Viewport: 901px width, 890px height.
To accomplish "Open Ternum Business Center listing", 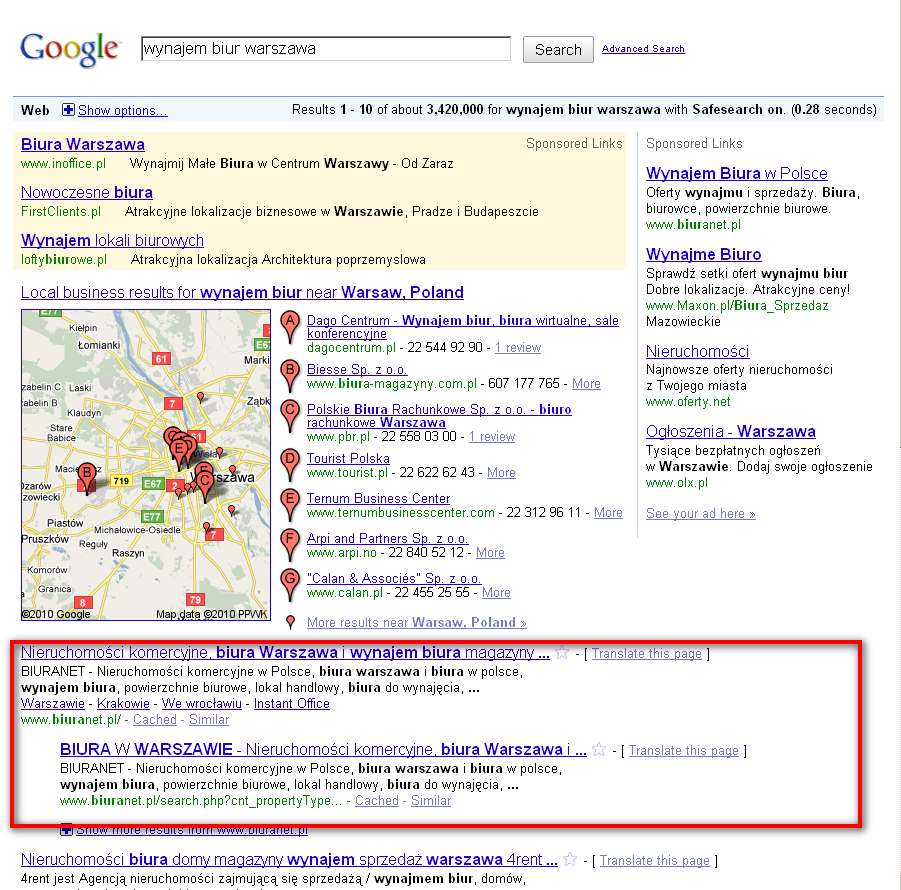I will click(x=378, y=499).
